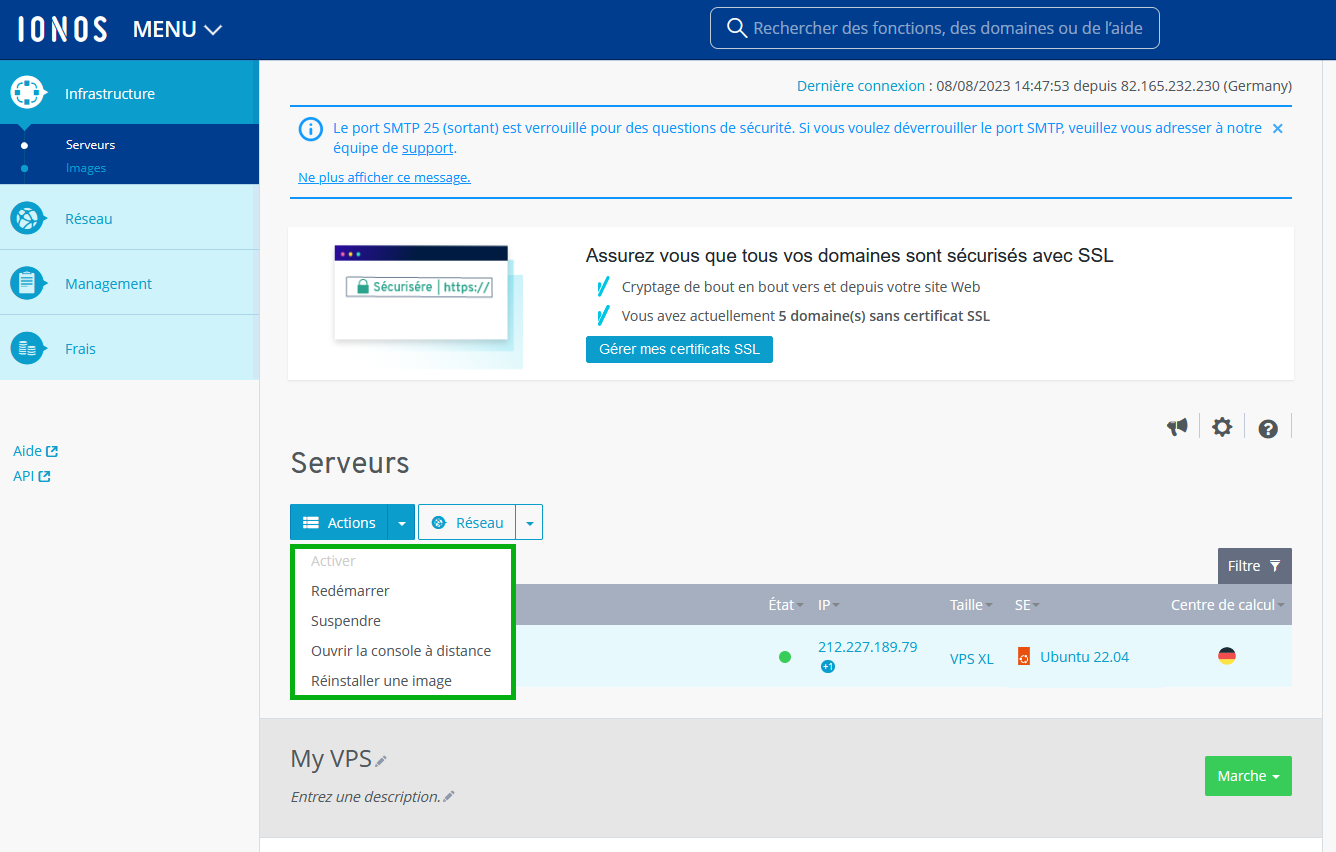
Task: Click the +1 additional IP badge
Action: tap(828, 667)
